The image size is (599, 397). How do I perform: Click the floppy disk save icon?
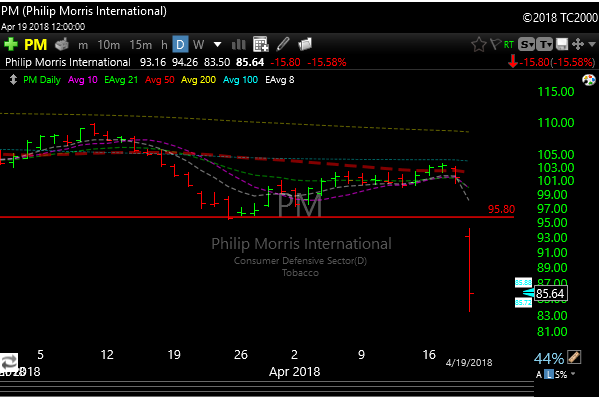[x=562, y=44]
